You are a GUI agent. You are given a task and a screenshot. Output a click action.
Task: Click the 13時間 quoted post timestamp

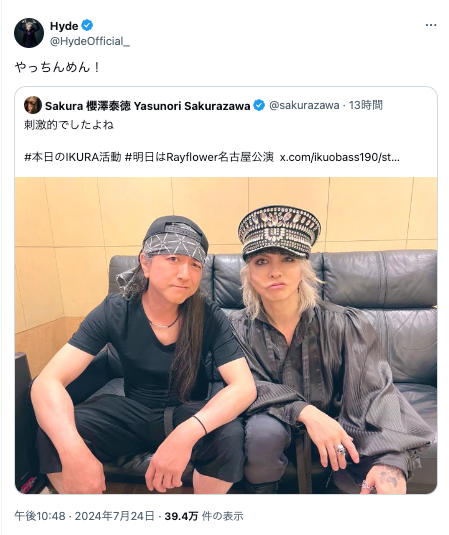[x=365, y=105]
